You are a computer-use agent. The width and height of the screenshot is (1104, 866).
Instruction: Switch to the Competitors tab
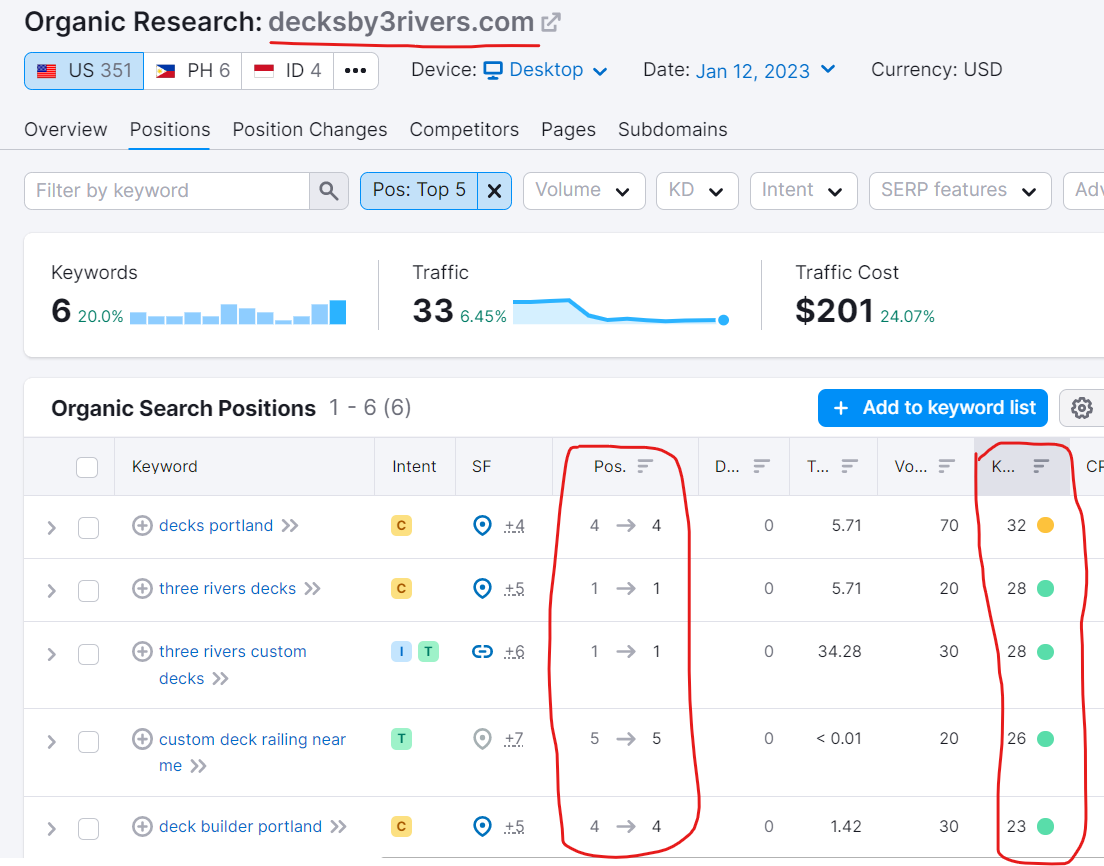(x=464, y=129)
